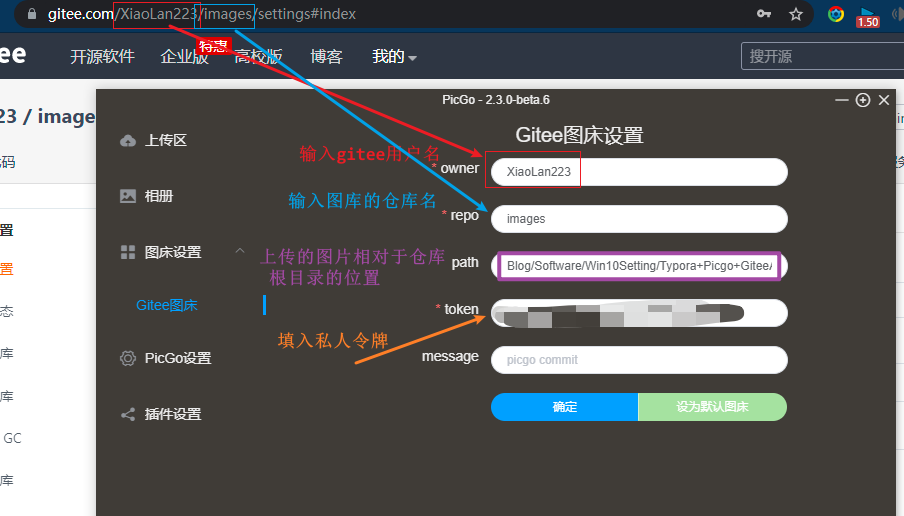Click the album picture icon
The image size is (904, 516).
(128, 196)
